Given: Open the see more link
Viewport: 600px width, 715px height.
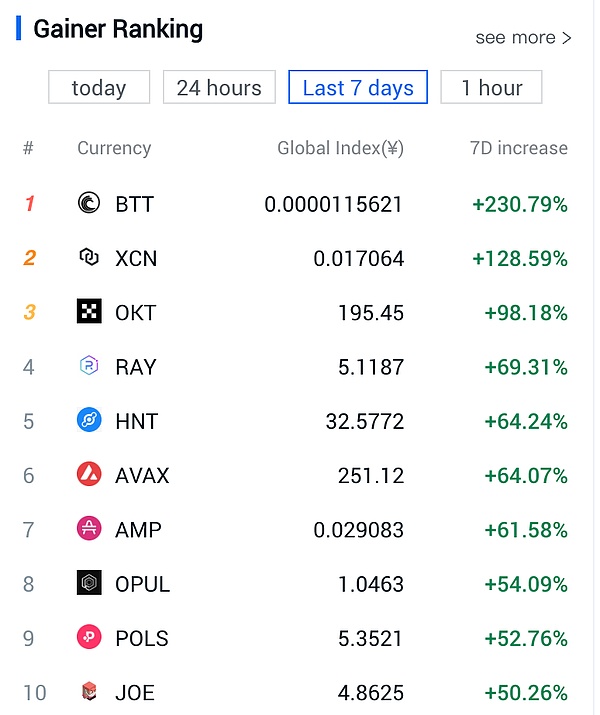Looking at the screenshot, I should 523,38.
